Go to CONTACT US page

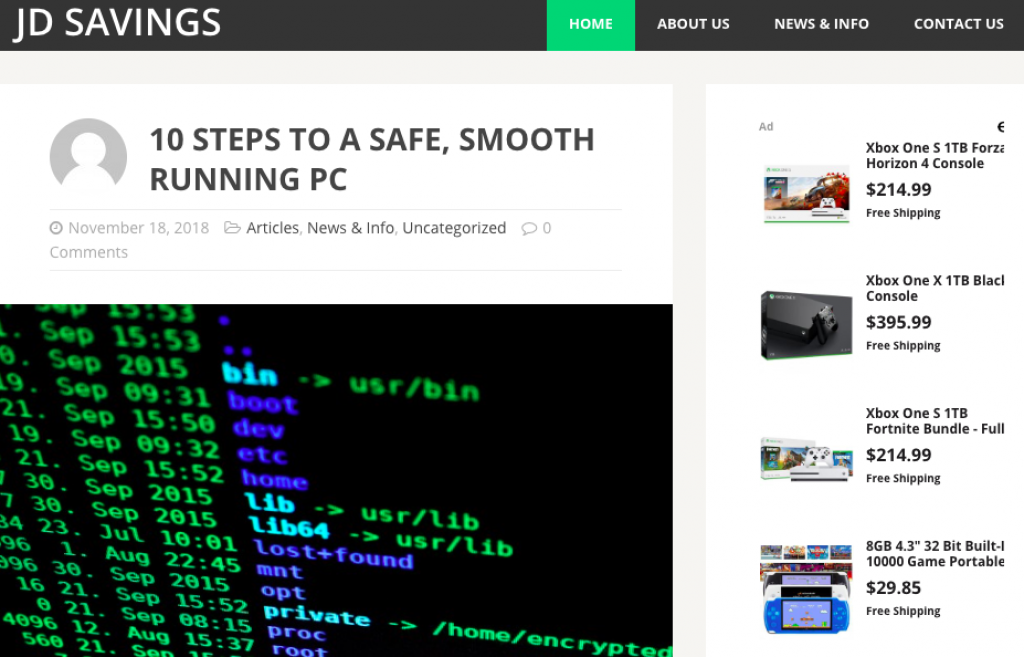click(x=958, y=25)
